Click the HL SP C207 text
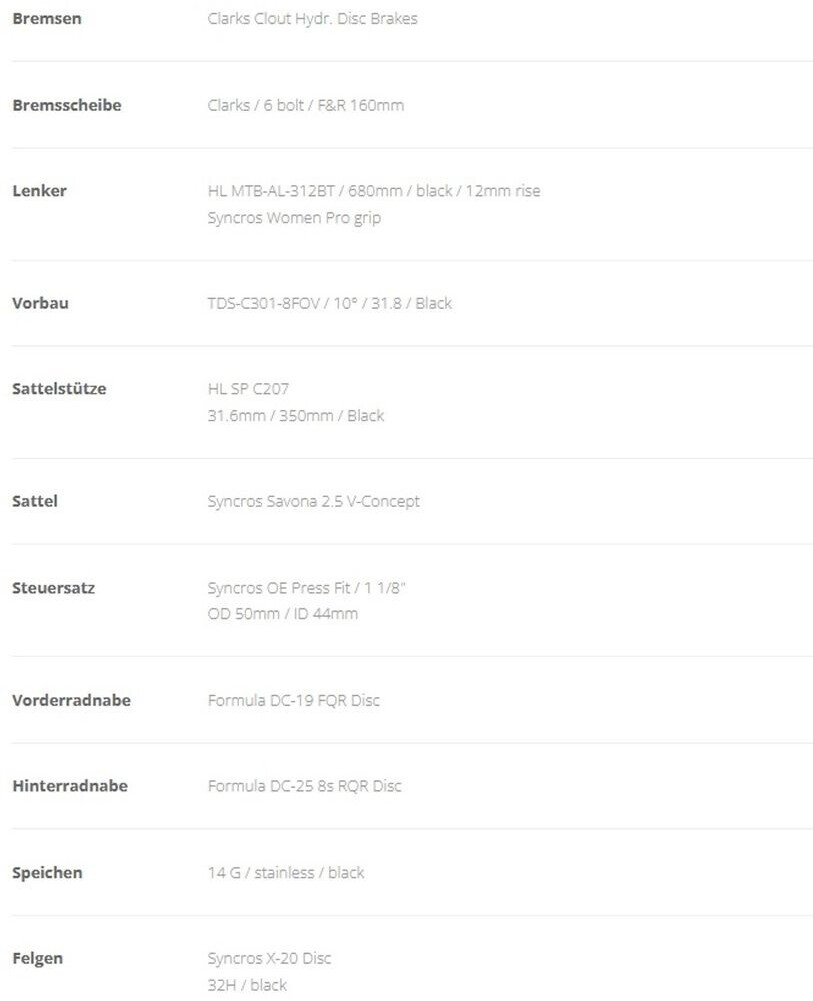This screenshot has width=813, height=1001. tap(248, 389)
